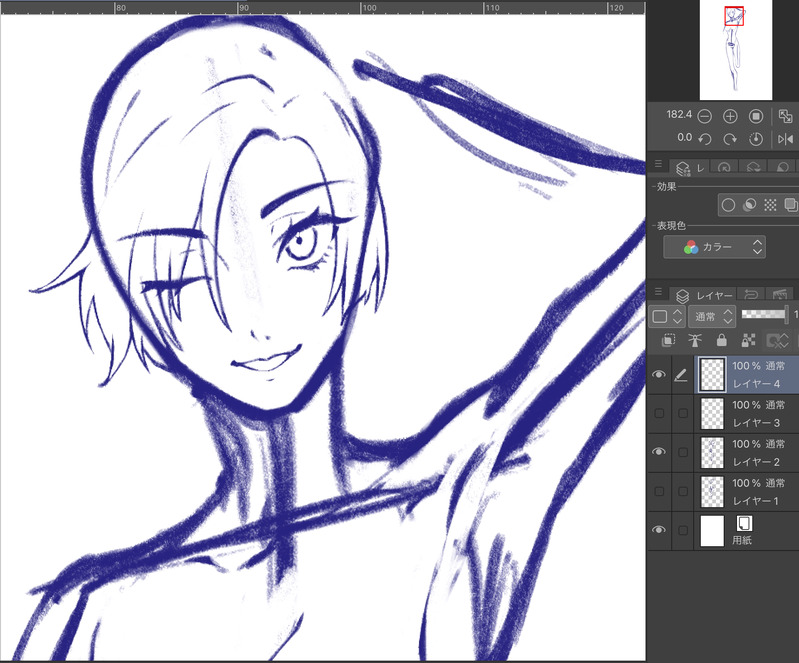Viewport: 799px width, 663px height.
Task: Rotate canvas right (clockwise arrow)
Action: point(730,139)
